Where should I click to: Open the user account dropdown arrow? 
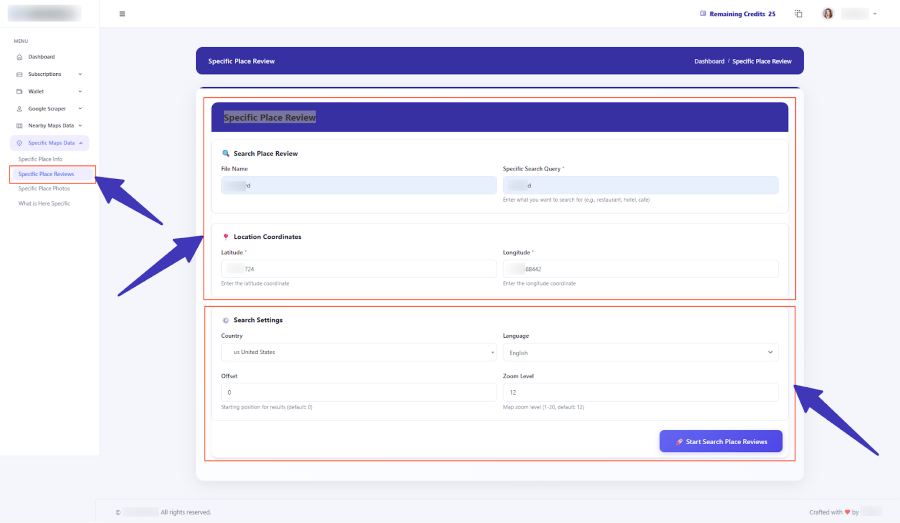(875, 14)
